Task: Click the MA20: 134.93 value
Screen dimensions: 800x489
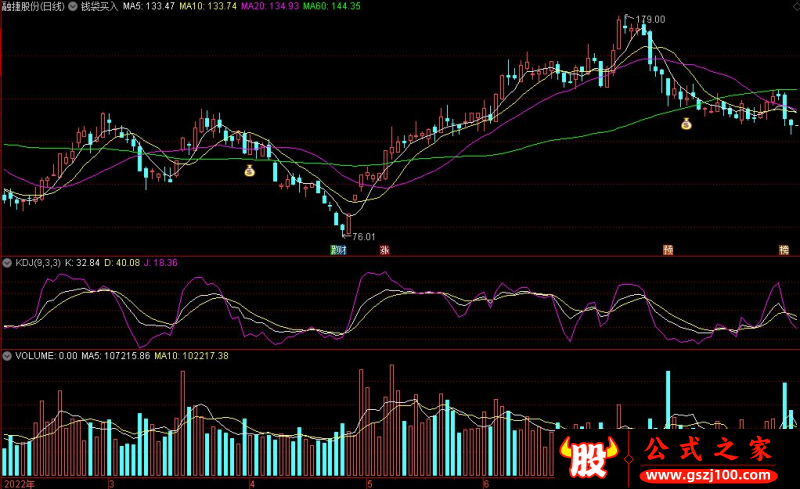Action: click(x=270, y=7)
